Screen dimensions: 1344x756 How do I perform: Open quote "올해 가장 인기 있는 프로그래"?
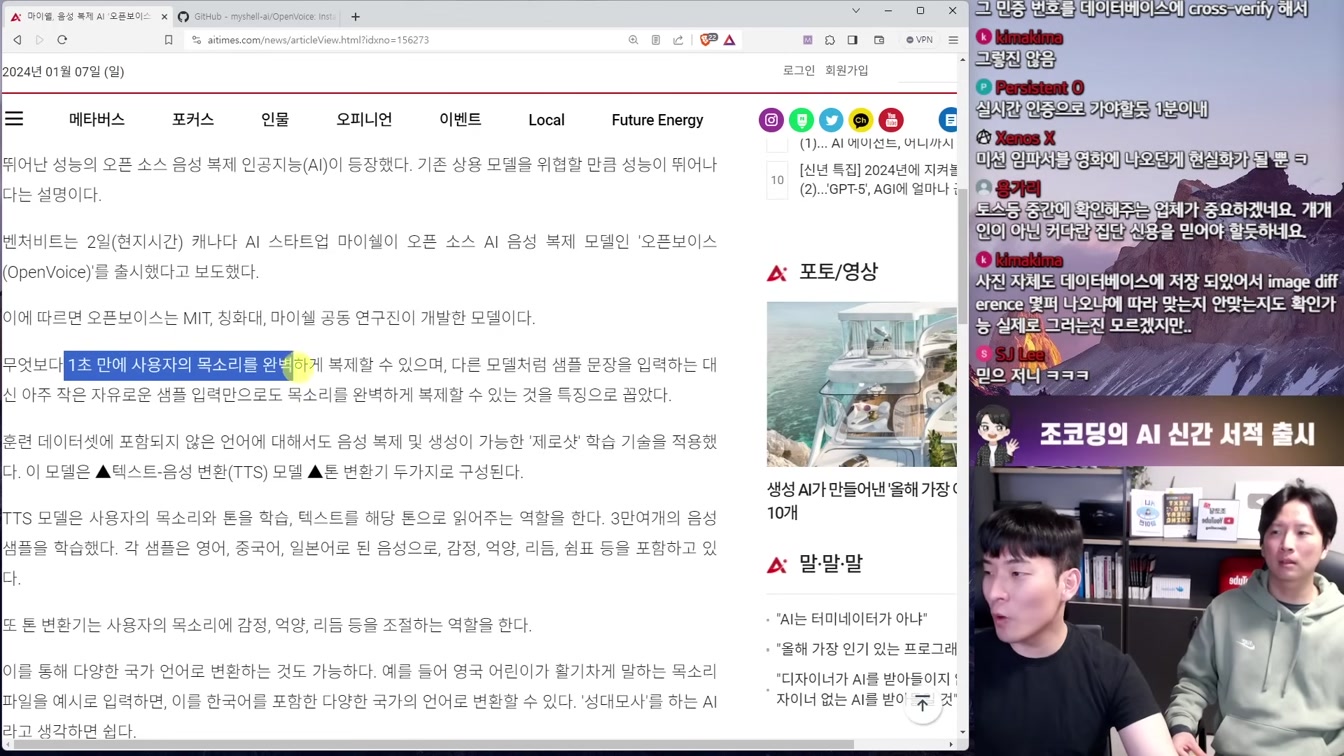pos(866,649)
